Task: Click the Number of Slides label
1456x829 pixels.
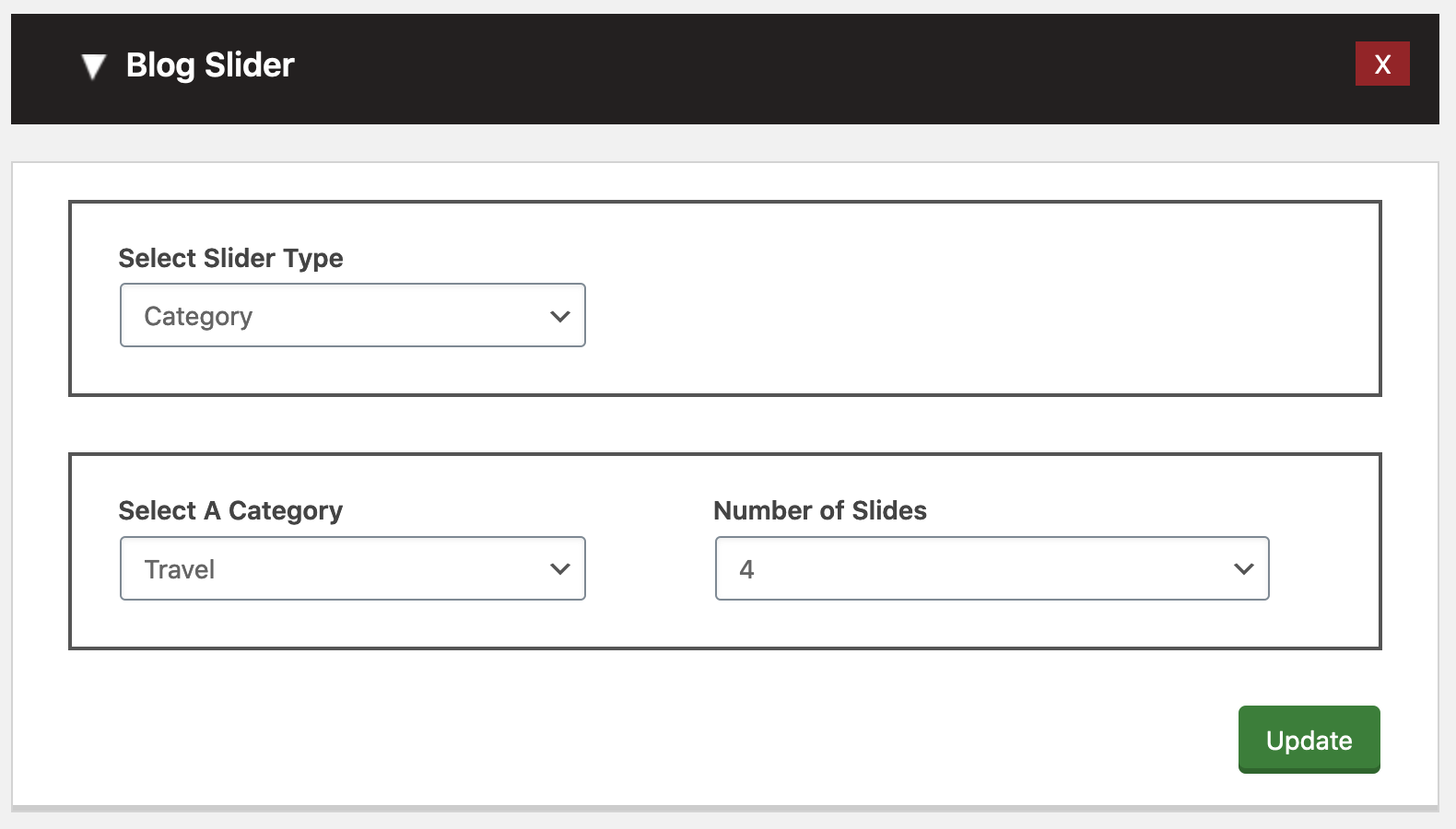Action: 819,510
